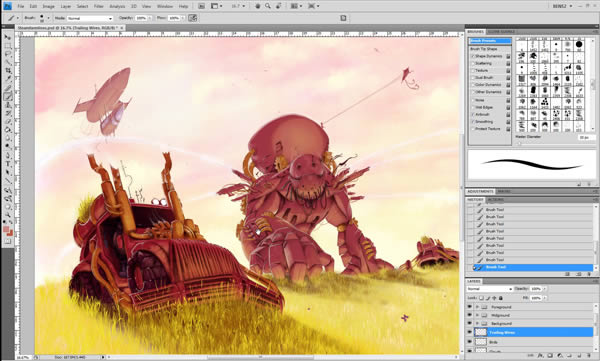Click the background color swatch

pyautogui.click(x=10, y=233)
